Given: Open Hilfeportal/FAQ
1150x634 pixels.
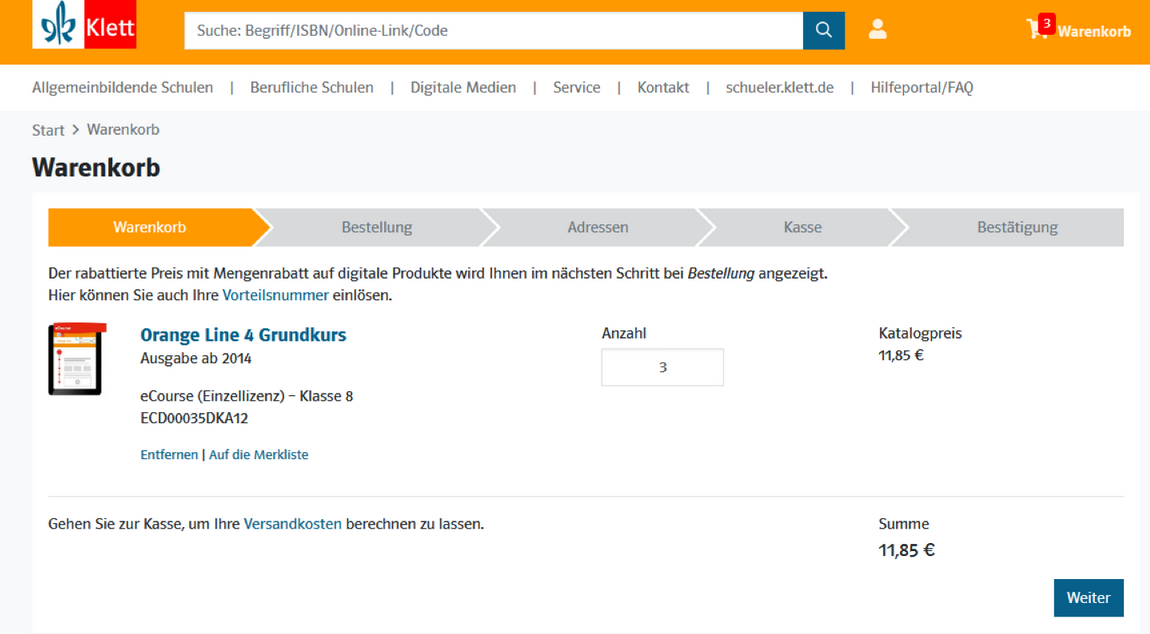Looking at the screenshot, I should [921, 87].
